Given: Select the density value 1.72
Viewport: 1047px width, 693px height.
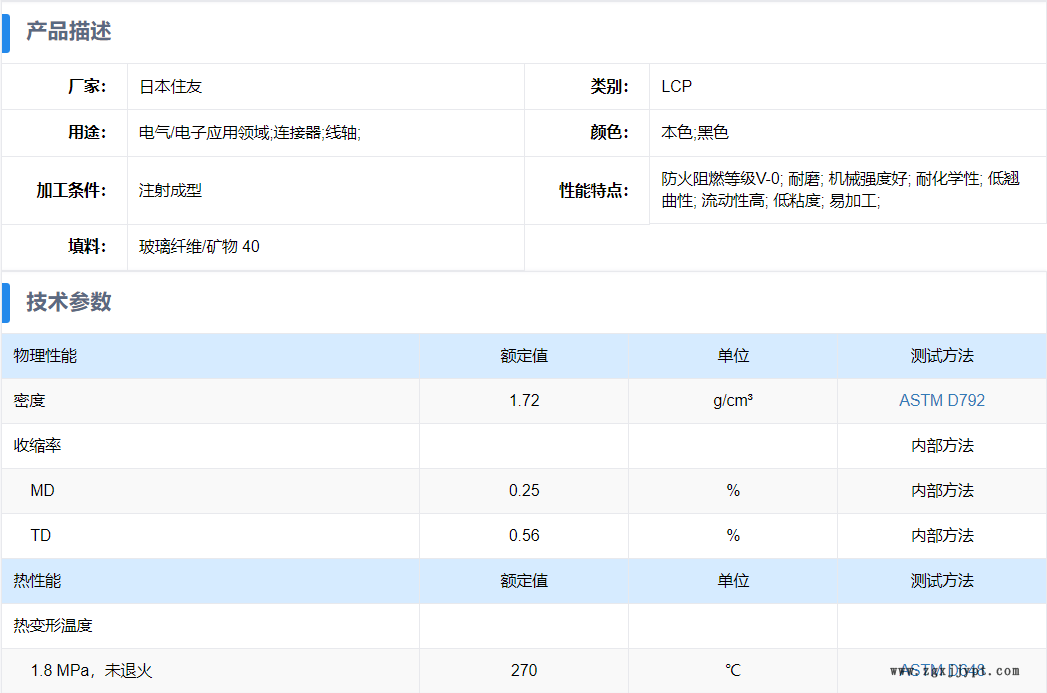Looking at the screenshot, I should point(524,401).
